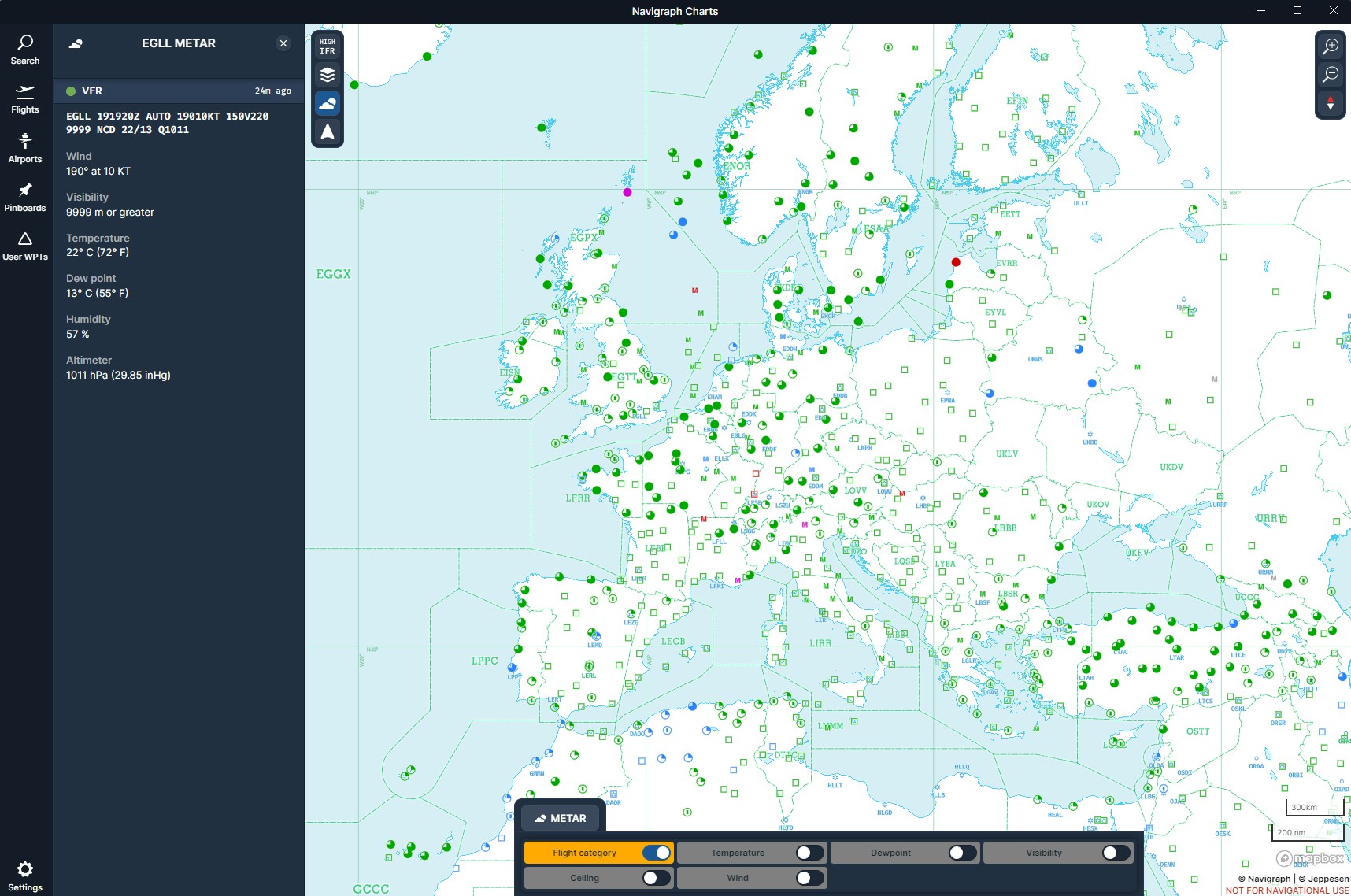
Task: Select the METAR tab above toggles
Action: 560,818
